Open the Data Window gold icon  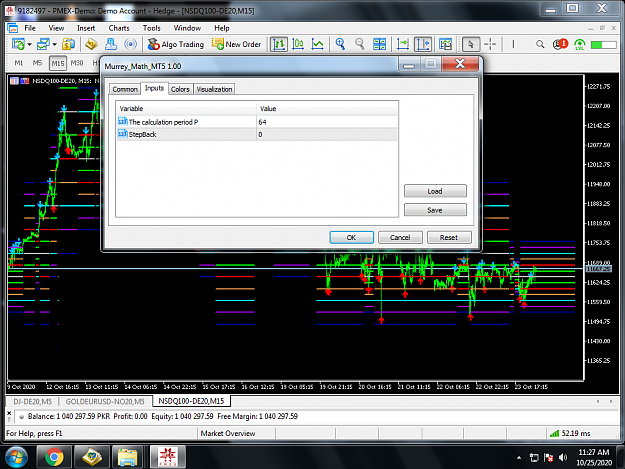point(91,44)
